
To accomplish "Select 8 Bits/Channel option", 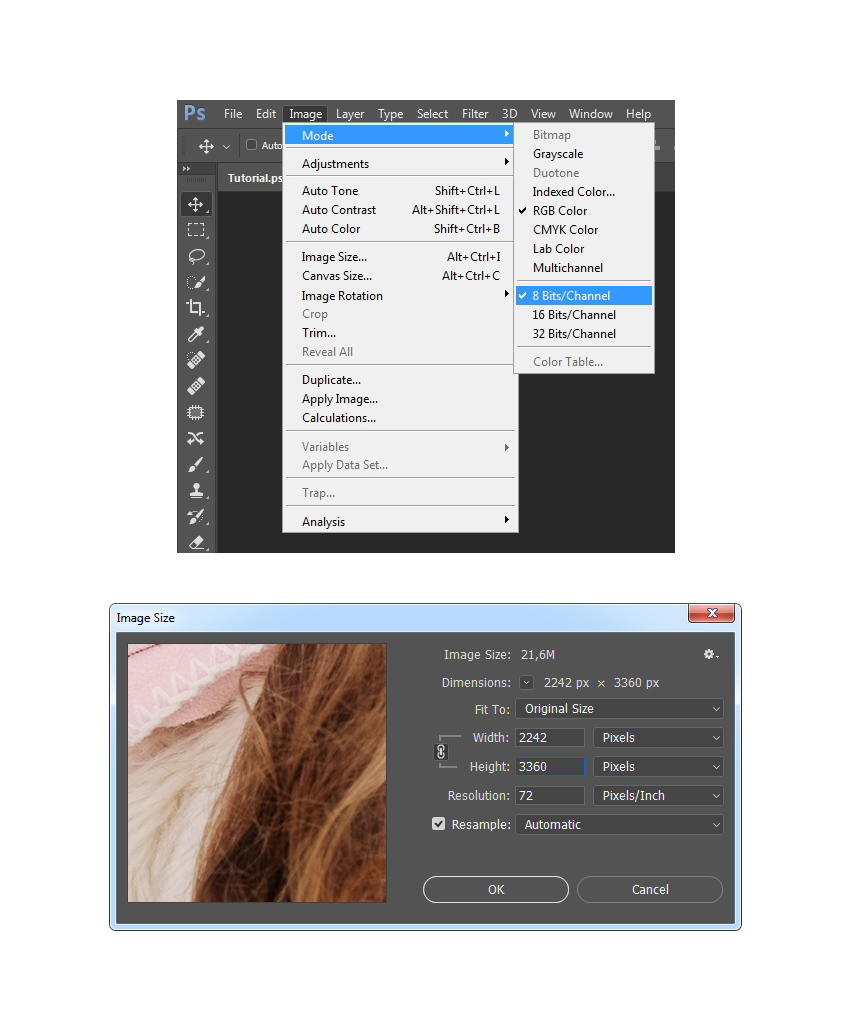I will (584, 296).
